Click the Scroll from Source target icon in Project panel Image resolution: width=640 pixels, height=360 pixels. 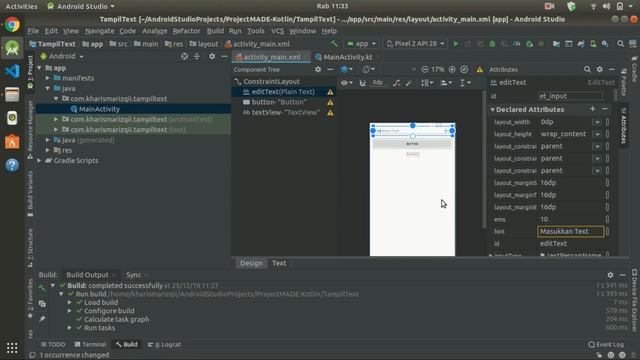click(184, 56)
